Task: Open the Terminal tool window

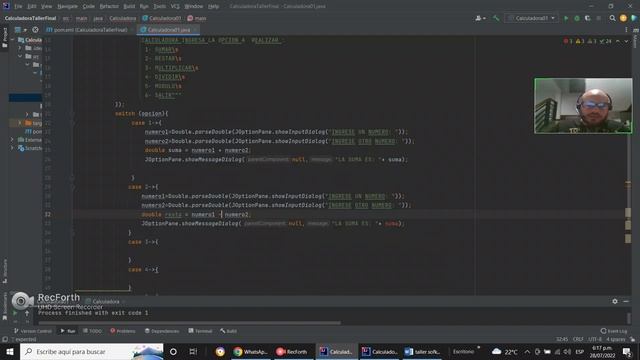Action: [200, 331]
